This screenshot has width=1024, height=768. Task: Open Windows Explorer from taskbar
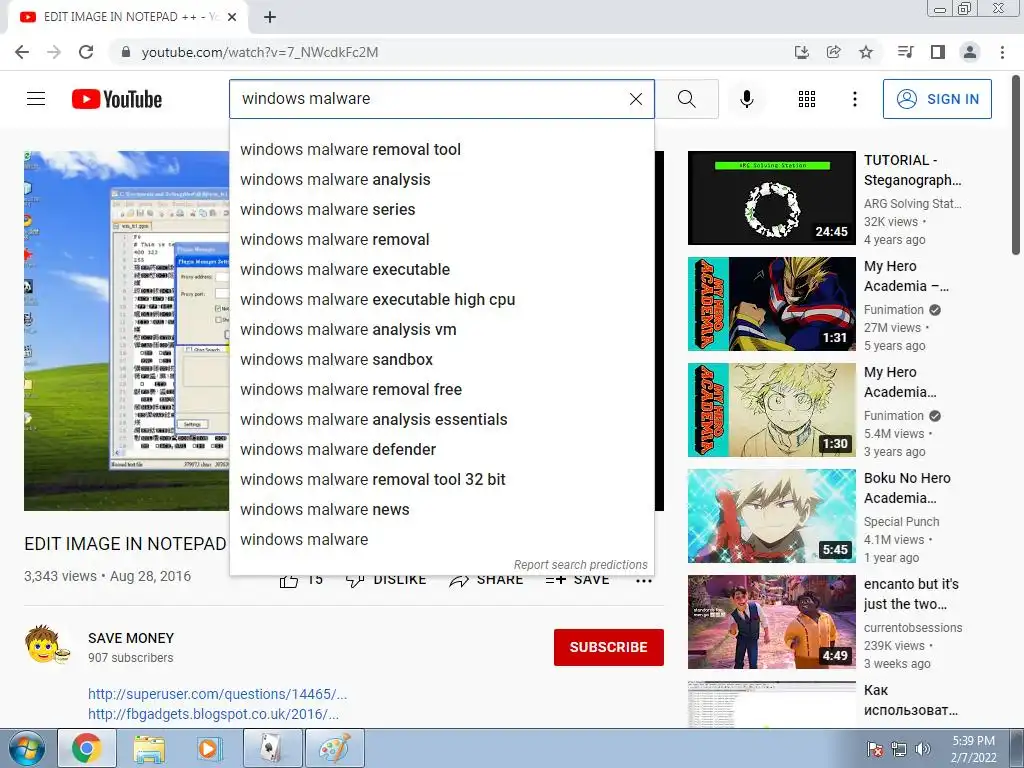(149, 748)
